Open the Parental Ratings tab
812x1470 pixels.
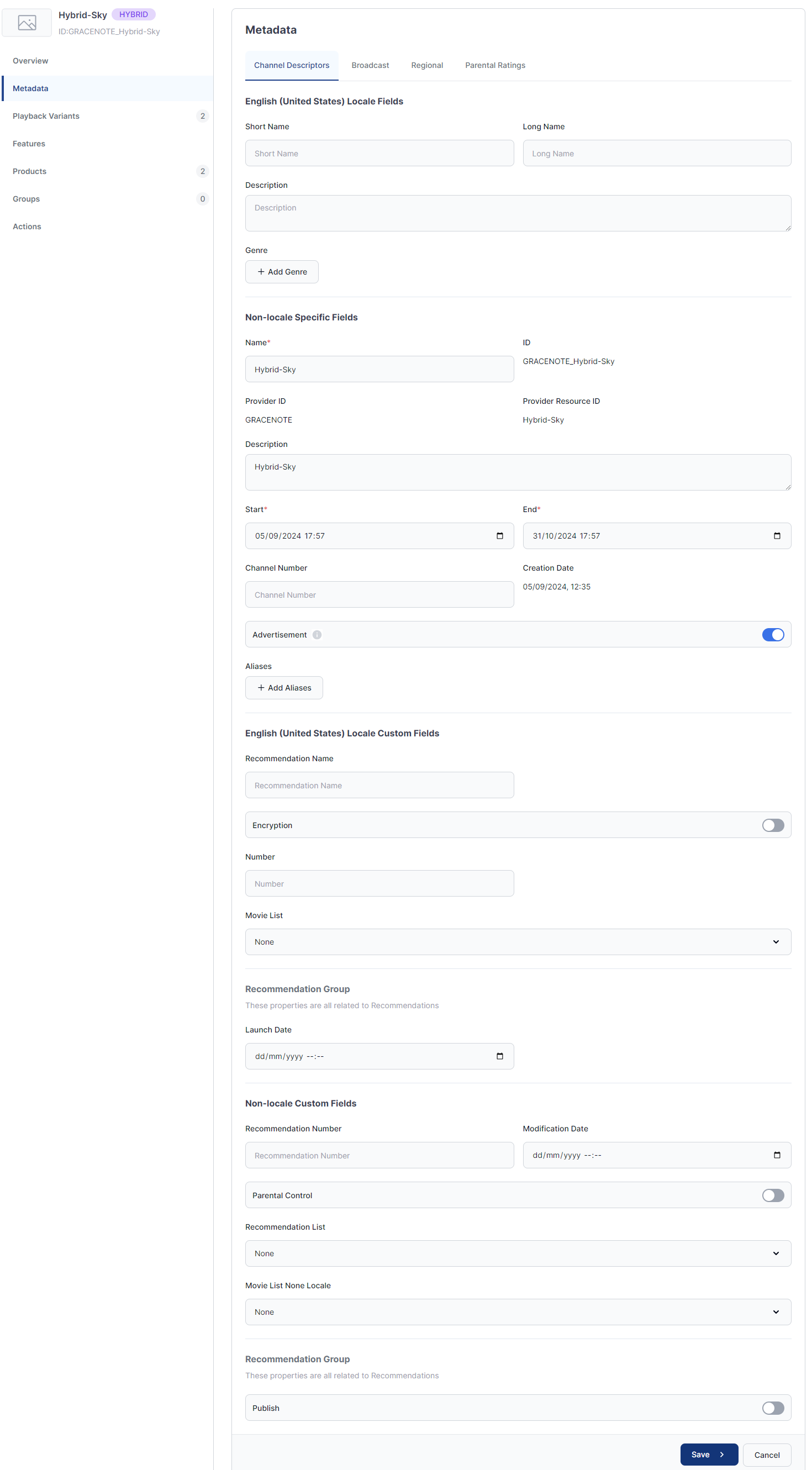point(495,66)
